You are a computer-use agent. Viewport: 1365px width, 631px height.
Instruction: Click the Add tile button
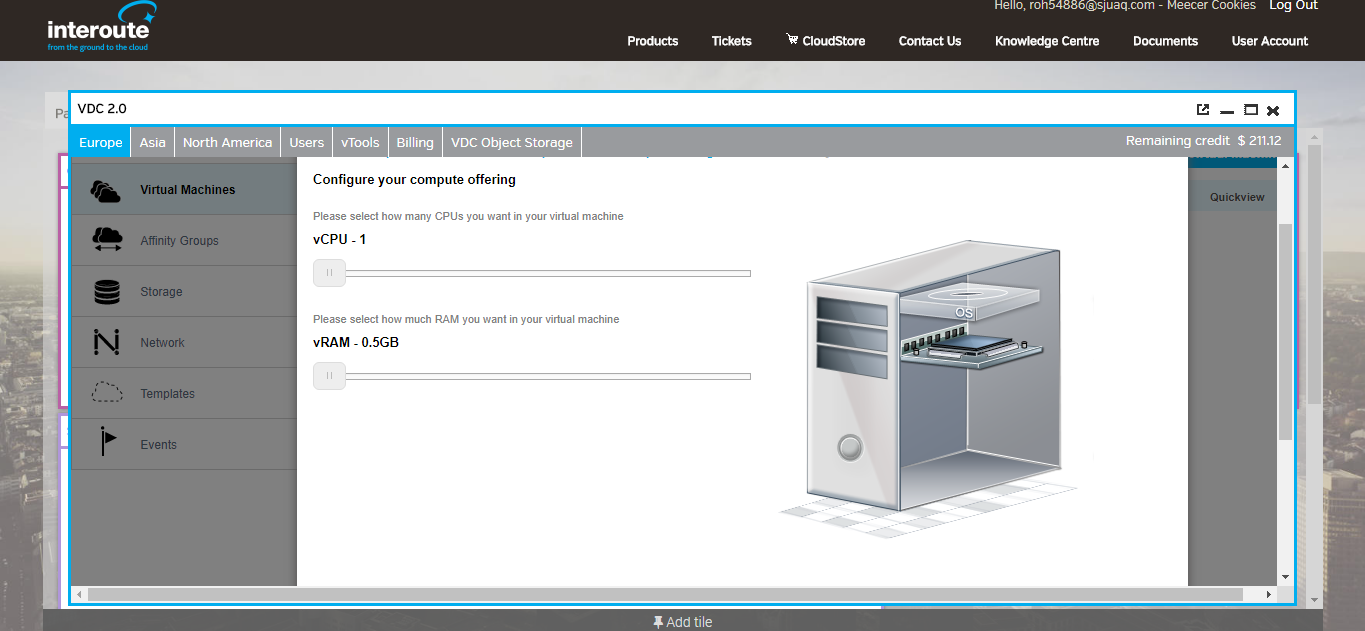click(x=683, y=622)
